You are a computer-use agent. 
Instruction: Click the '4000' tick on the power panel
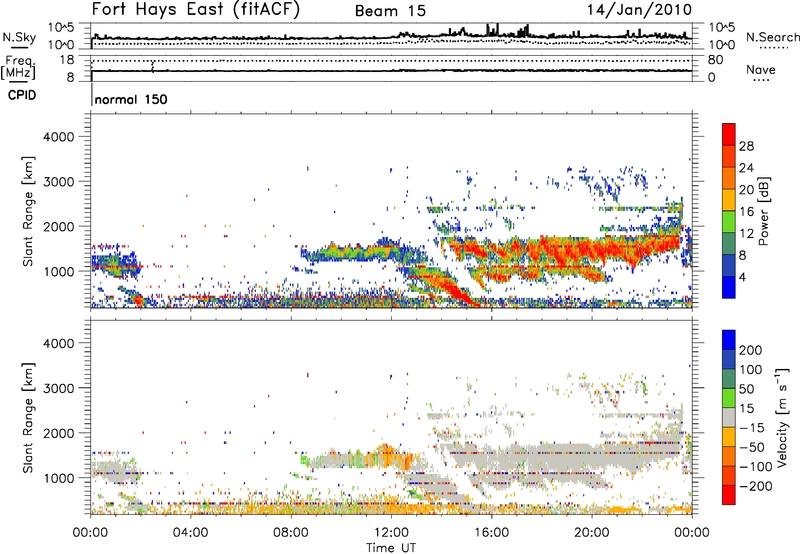click(58, 137)
